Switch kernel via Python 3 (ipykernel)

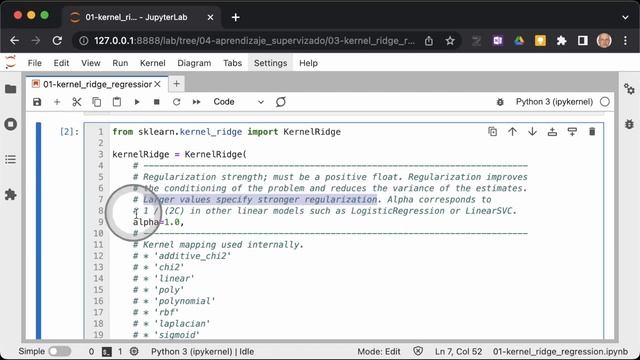554,102
